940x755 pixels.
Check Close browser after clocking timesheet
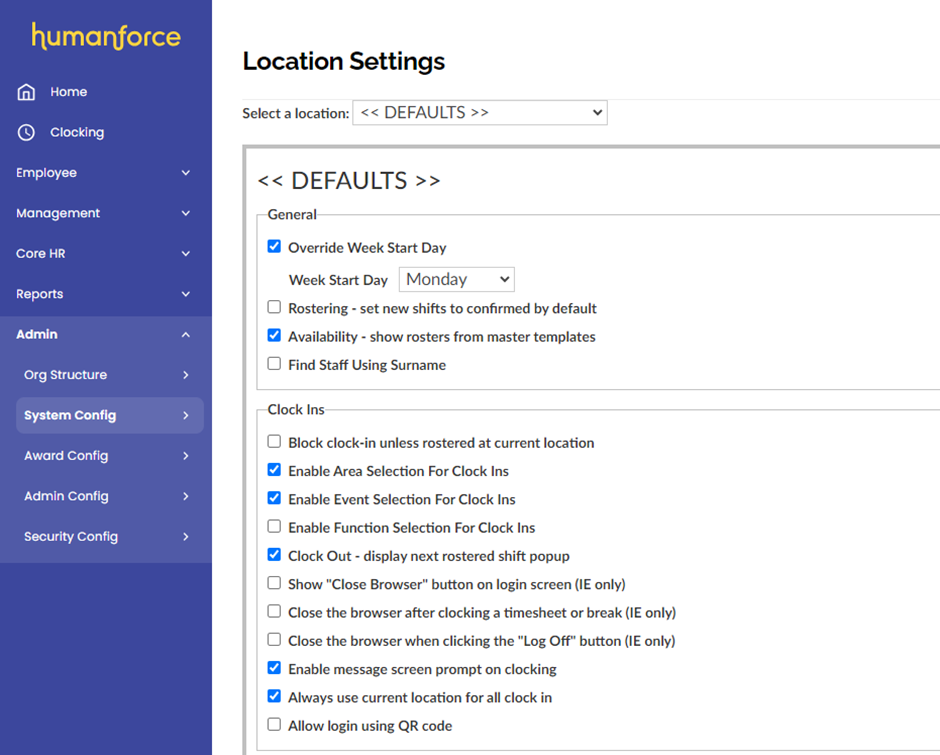click(274, 611)
